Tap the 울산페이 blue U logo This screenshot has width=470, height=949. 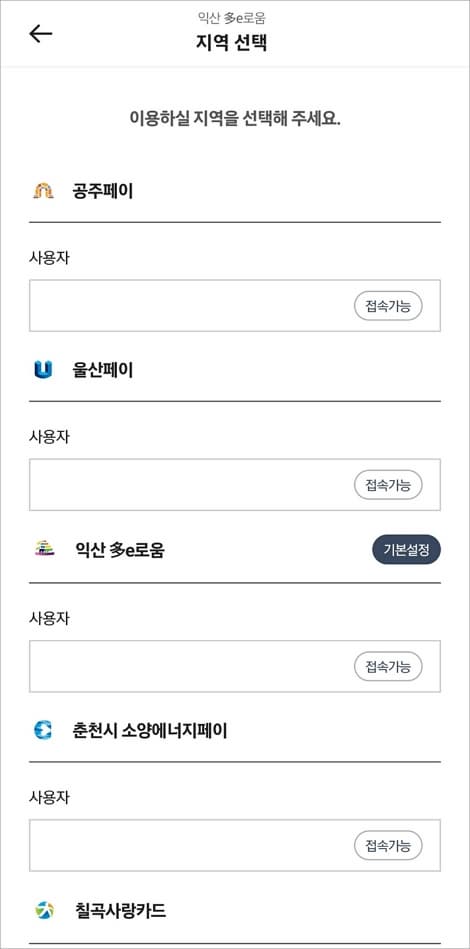tap(44, 370)
